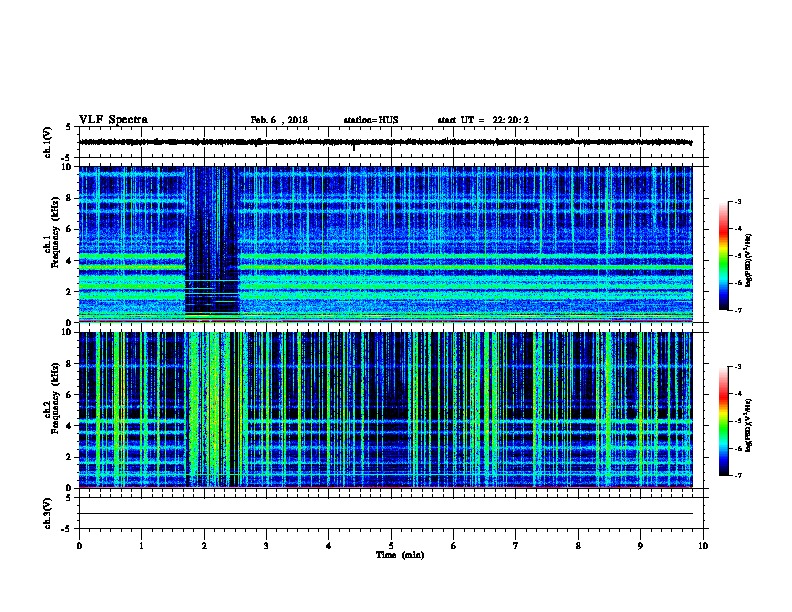792x612 pixels.
Task: Click the ch.2 frequency tick '6'
Action: (70, 394)
